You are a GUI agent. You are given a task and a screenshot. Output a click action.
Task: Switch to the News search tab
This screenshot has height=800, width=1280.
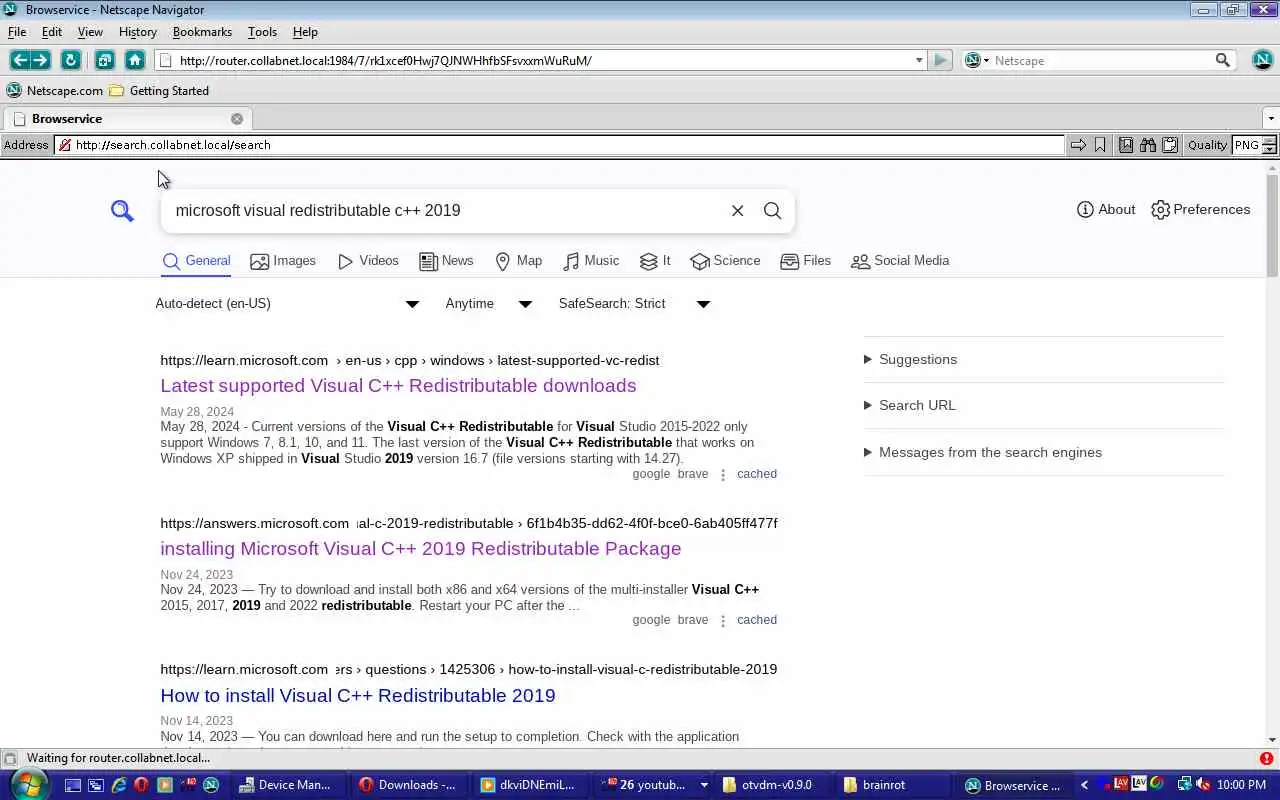point(446,261)
